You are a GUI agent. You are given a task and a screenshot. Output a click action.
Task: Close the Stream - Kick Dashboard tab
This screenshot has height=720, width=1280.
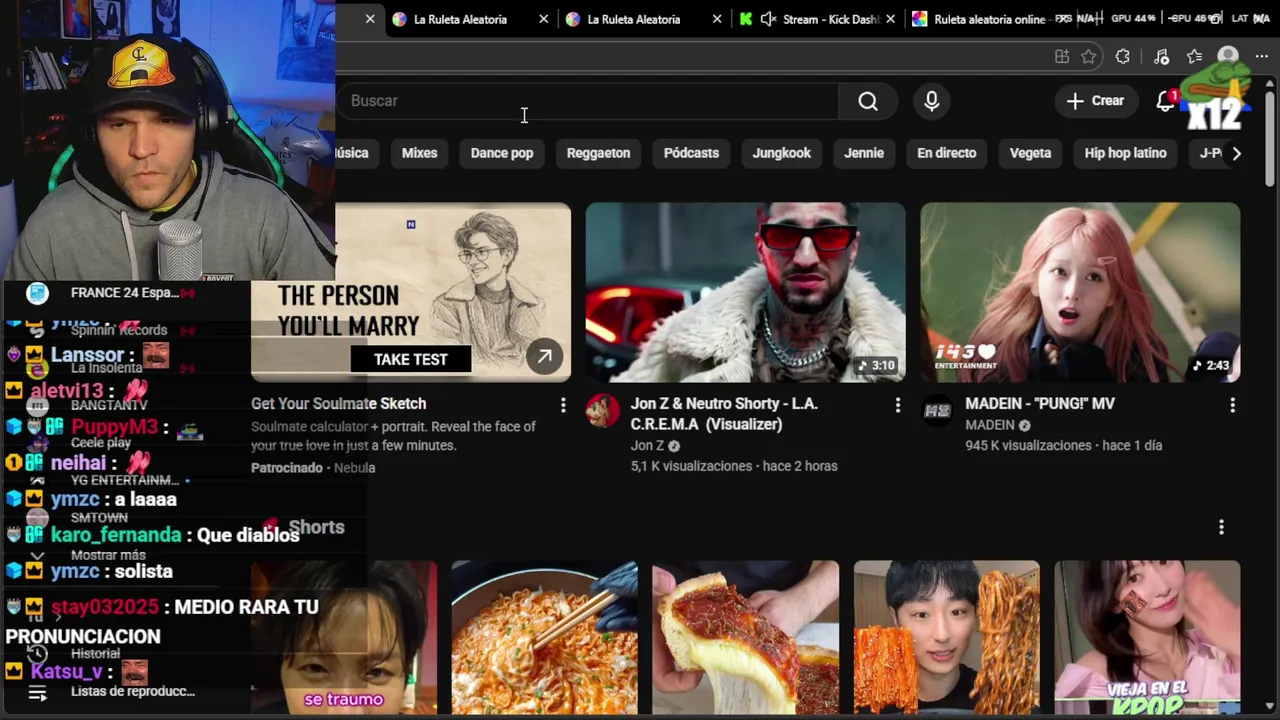(890, 19)
